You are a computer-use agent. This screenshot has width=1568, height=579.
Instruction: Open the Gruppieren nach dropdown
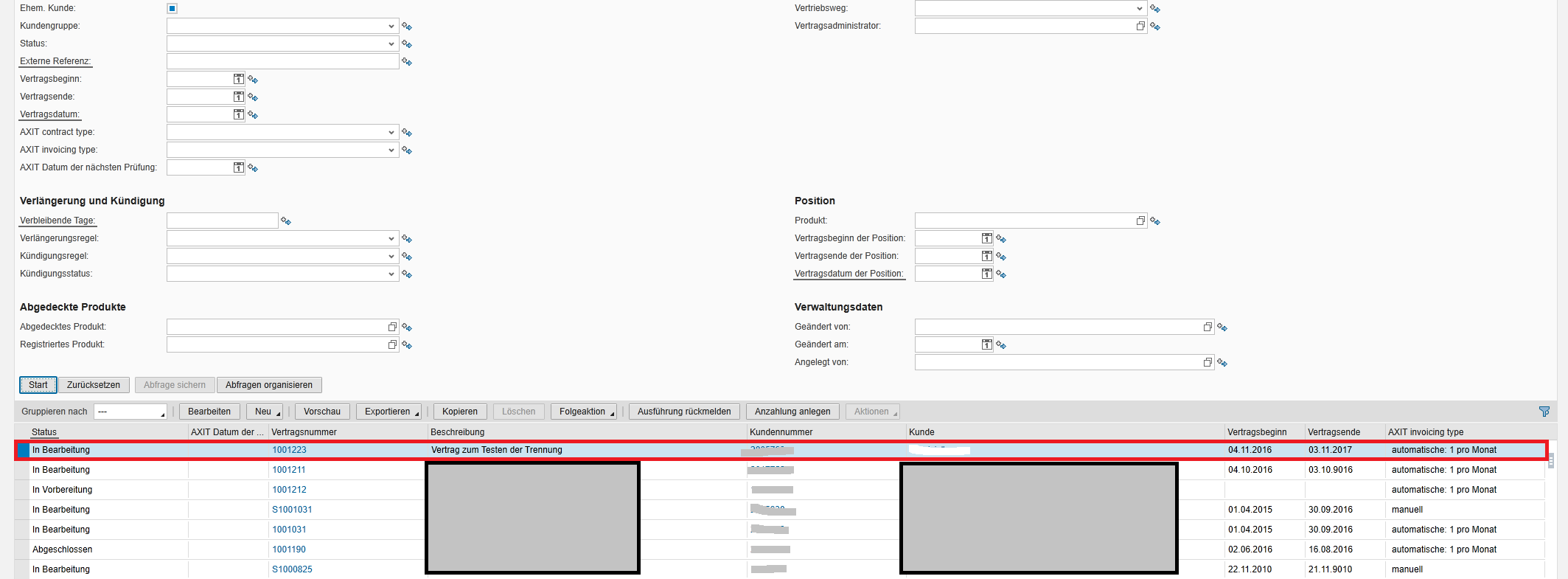click(x=130, y=412)
